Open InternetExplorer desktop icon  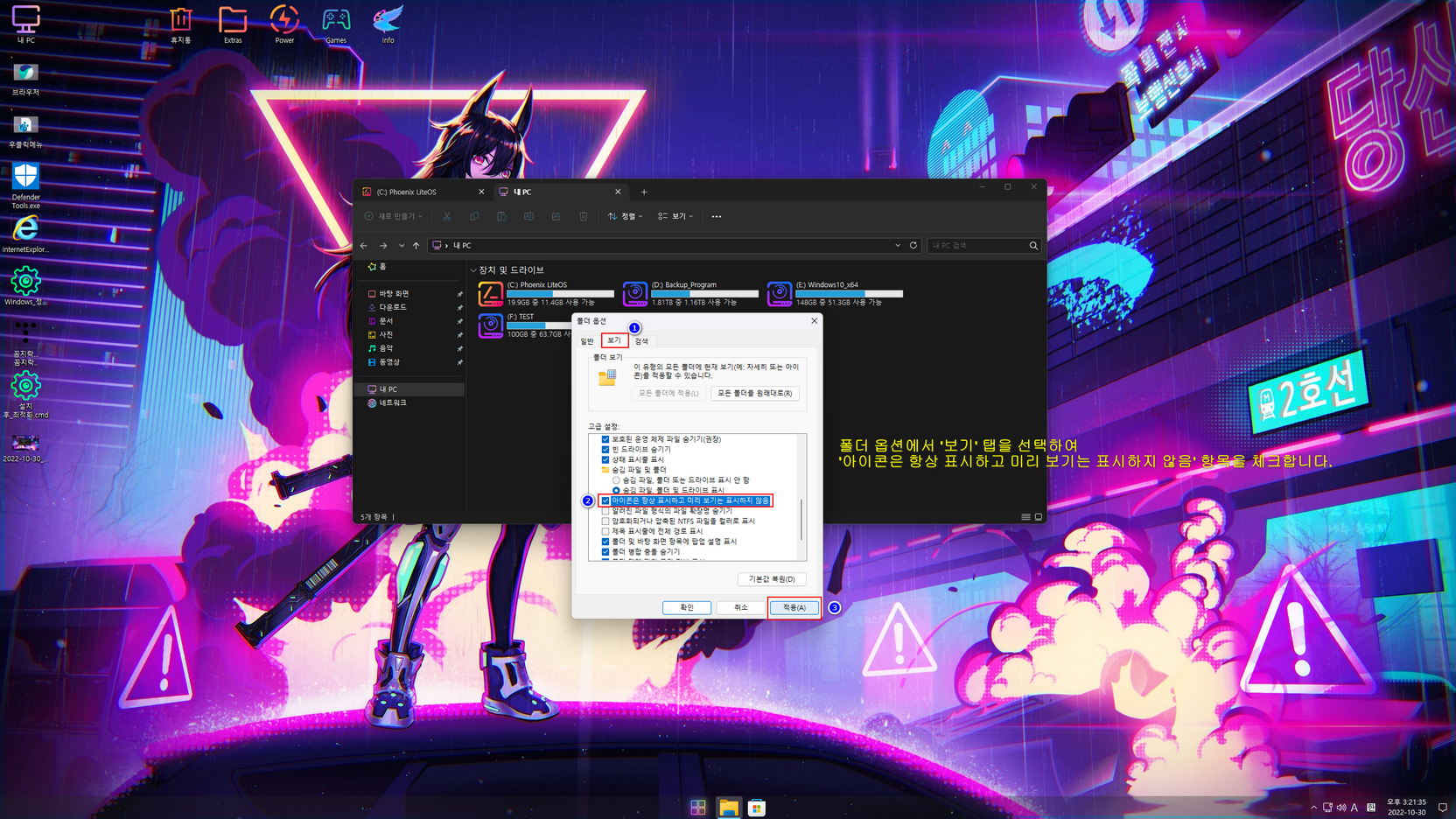[25, 234]
